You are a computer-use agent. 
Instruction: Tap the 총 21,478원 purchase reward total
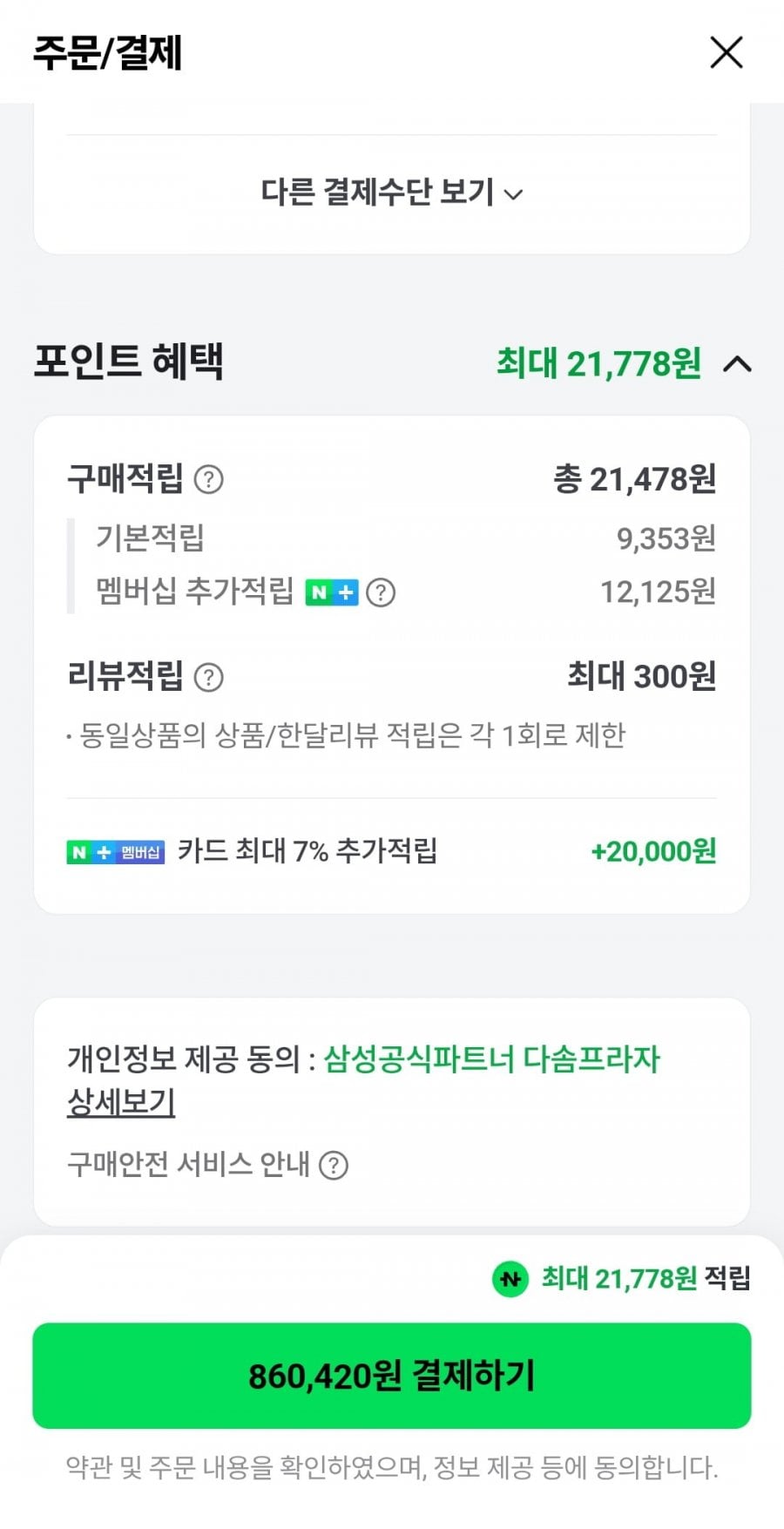[x=635, y=479]
